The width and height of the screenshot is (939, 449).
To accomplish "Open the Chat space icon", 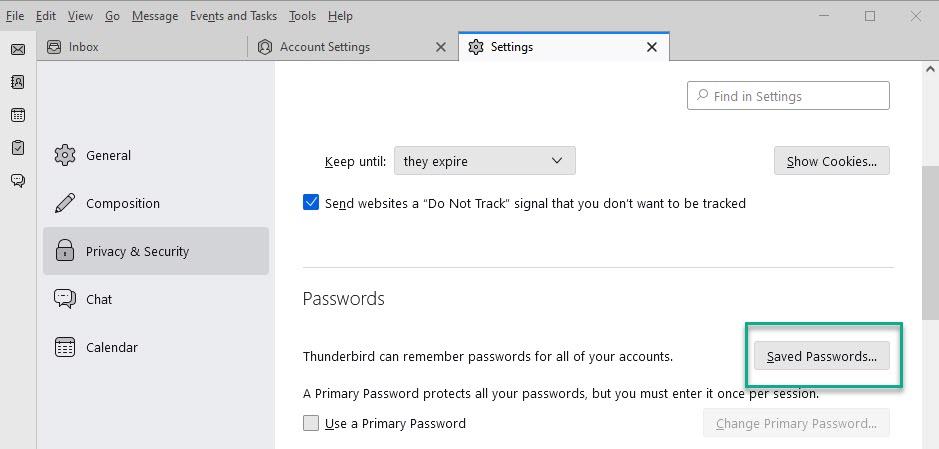I will point(18,181).
